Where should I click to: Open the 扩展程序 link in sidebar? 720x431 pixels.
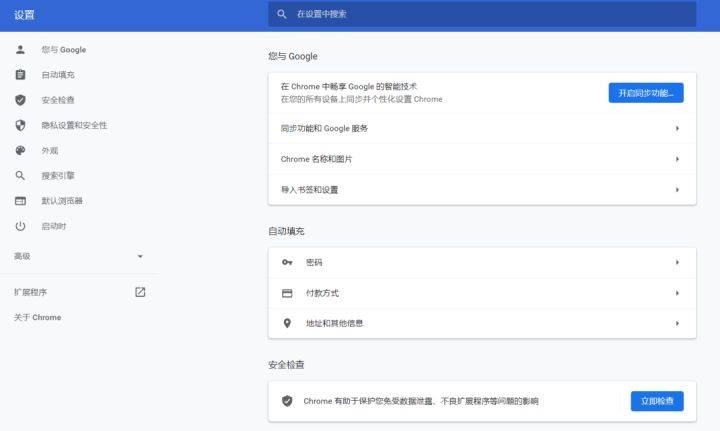[x=30, y=292]
